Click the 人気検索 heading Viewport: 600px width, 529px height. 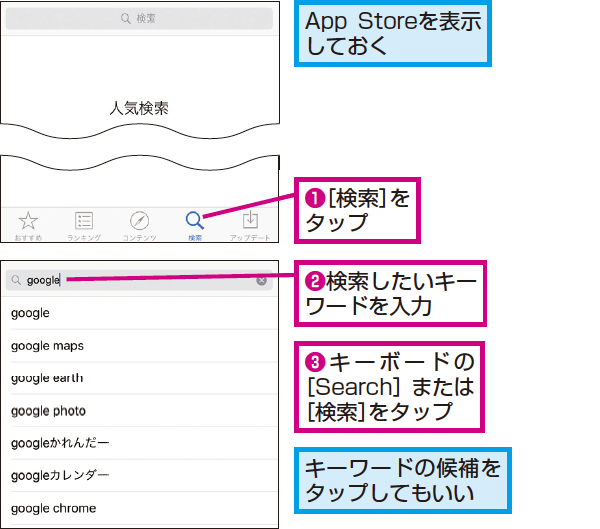pyautogui.click(x=139, y=108)
